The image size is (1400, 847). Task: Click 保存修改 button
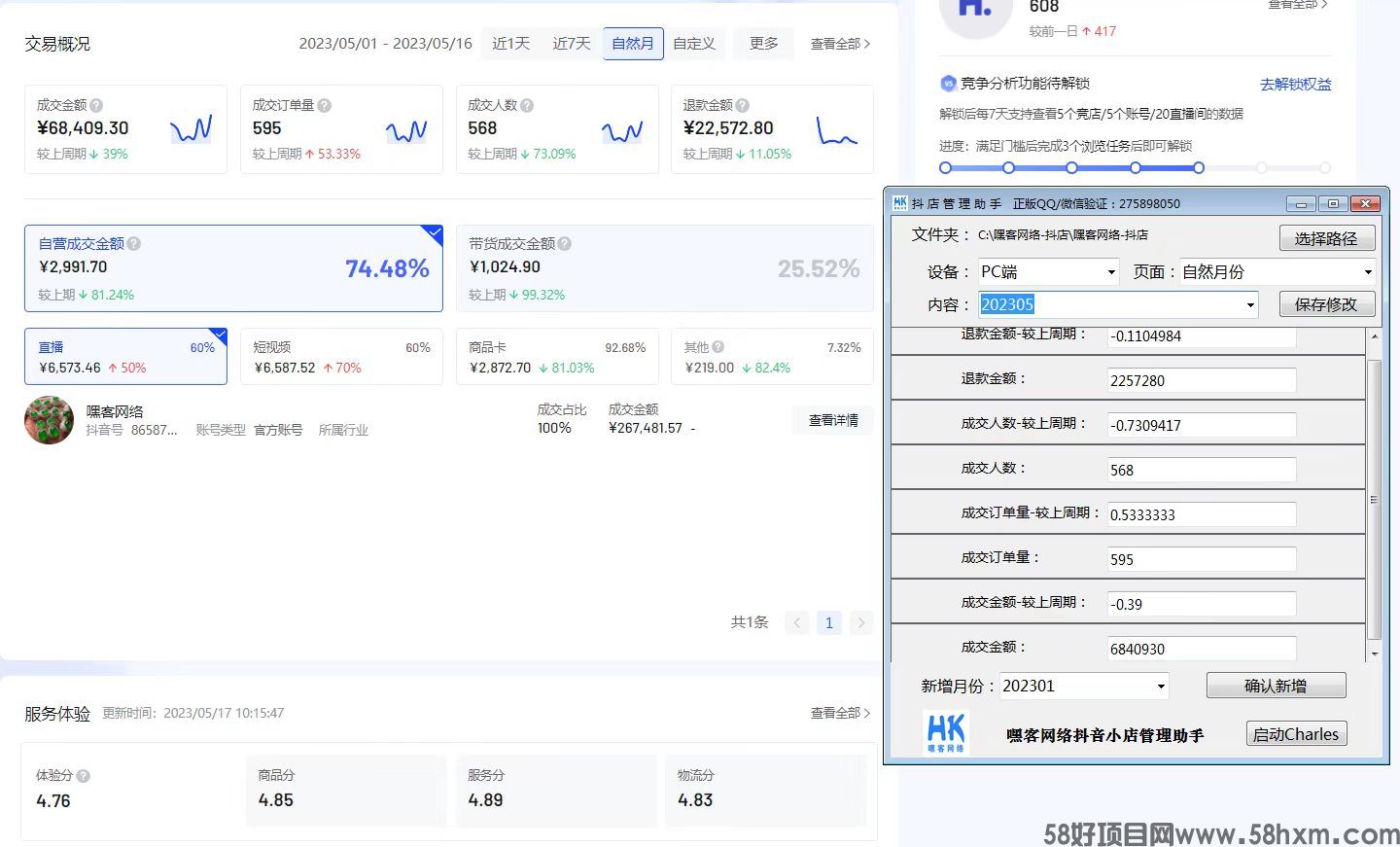coord(1326,304)
